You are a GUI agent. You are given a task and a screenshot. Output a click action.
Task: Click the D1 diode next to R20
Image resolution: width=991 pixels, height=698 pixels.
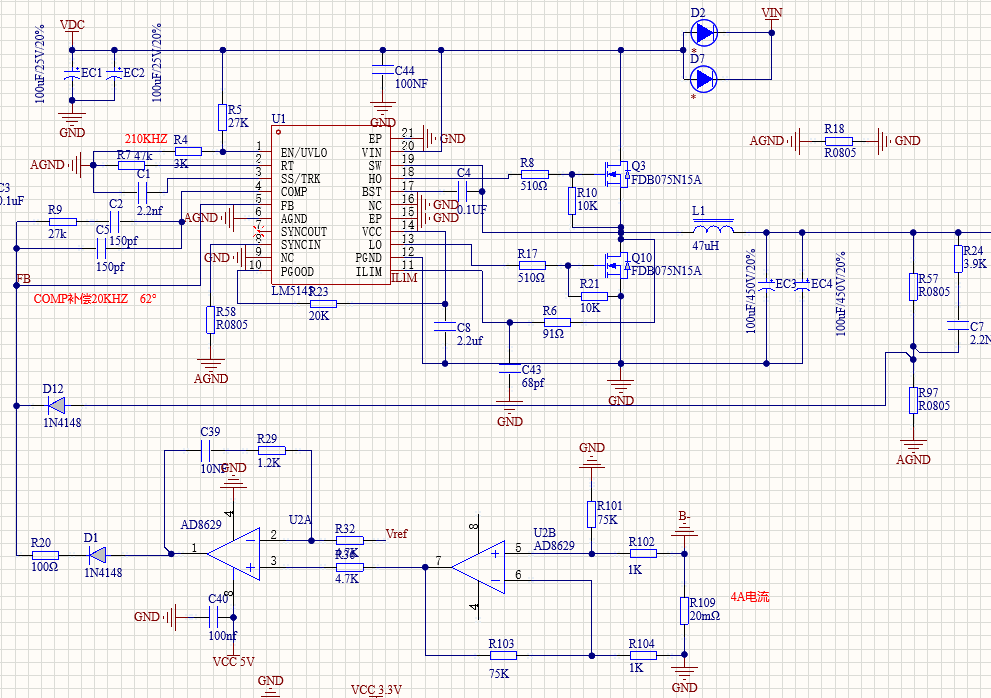pos(99,554)
